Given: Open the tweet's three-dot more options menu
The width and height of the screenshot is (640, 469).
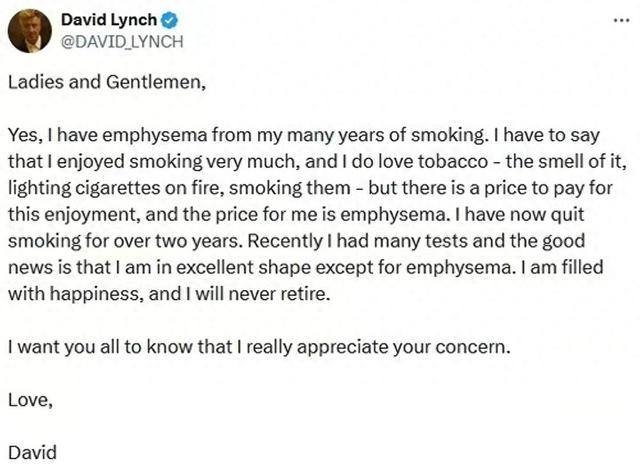Looking at the screenshot, I should click(x=622, y=22).
